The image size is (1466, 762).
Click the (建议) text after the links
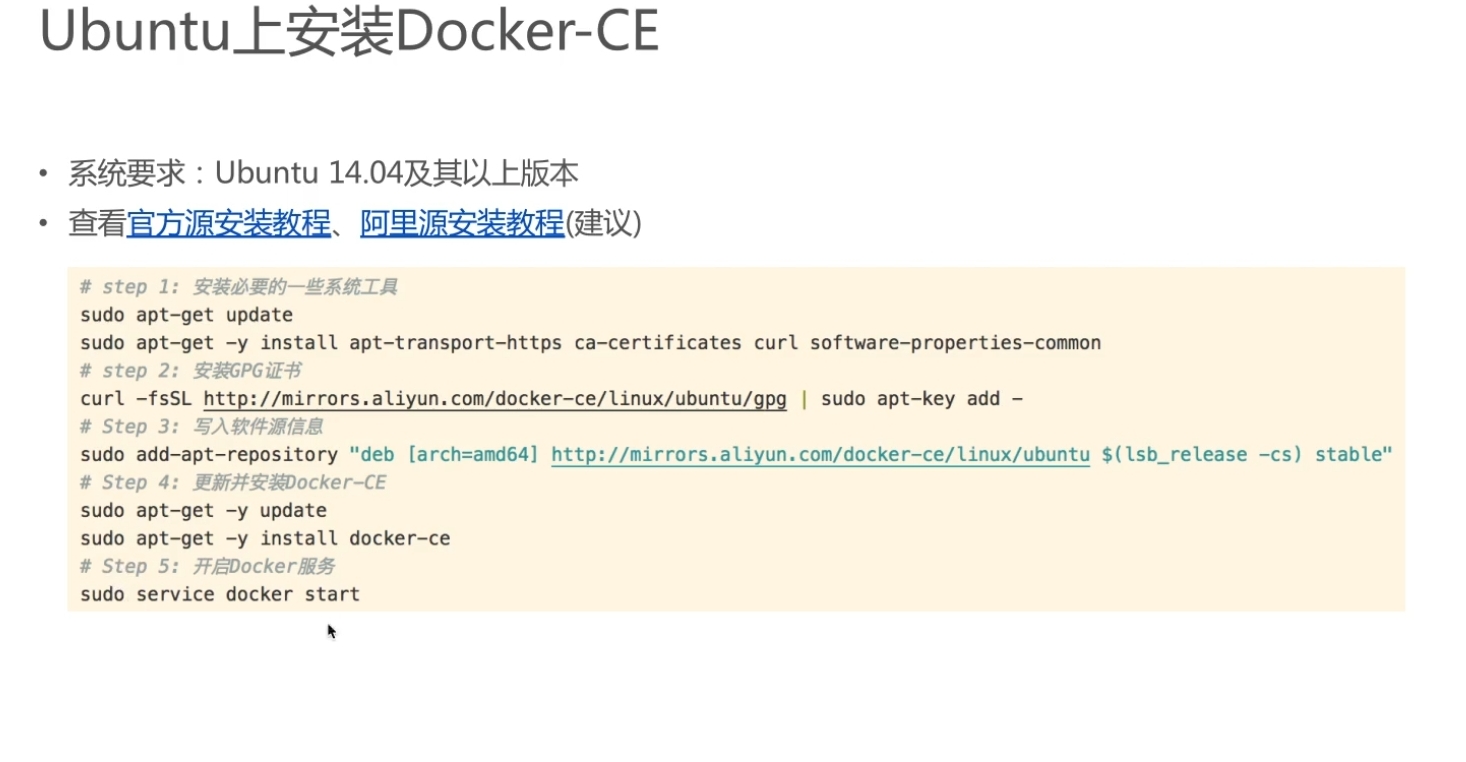pyautogui.click(x=604, y=223)
